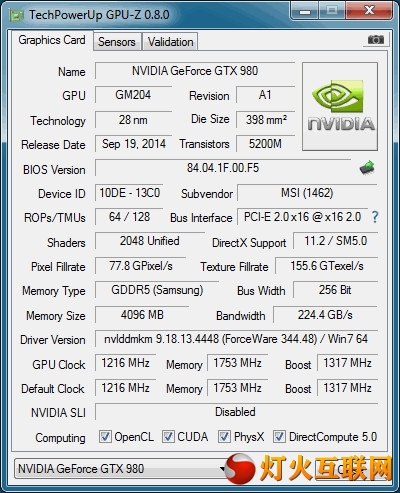Click GPU Clock value 1216 MHz
Viewport: 400px width, 493px height.
point(126,363)
